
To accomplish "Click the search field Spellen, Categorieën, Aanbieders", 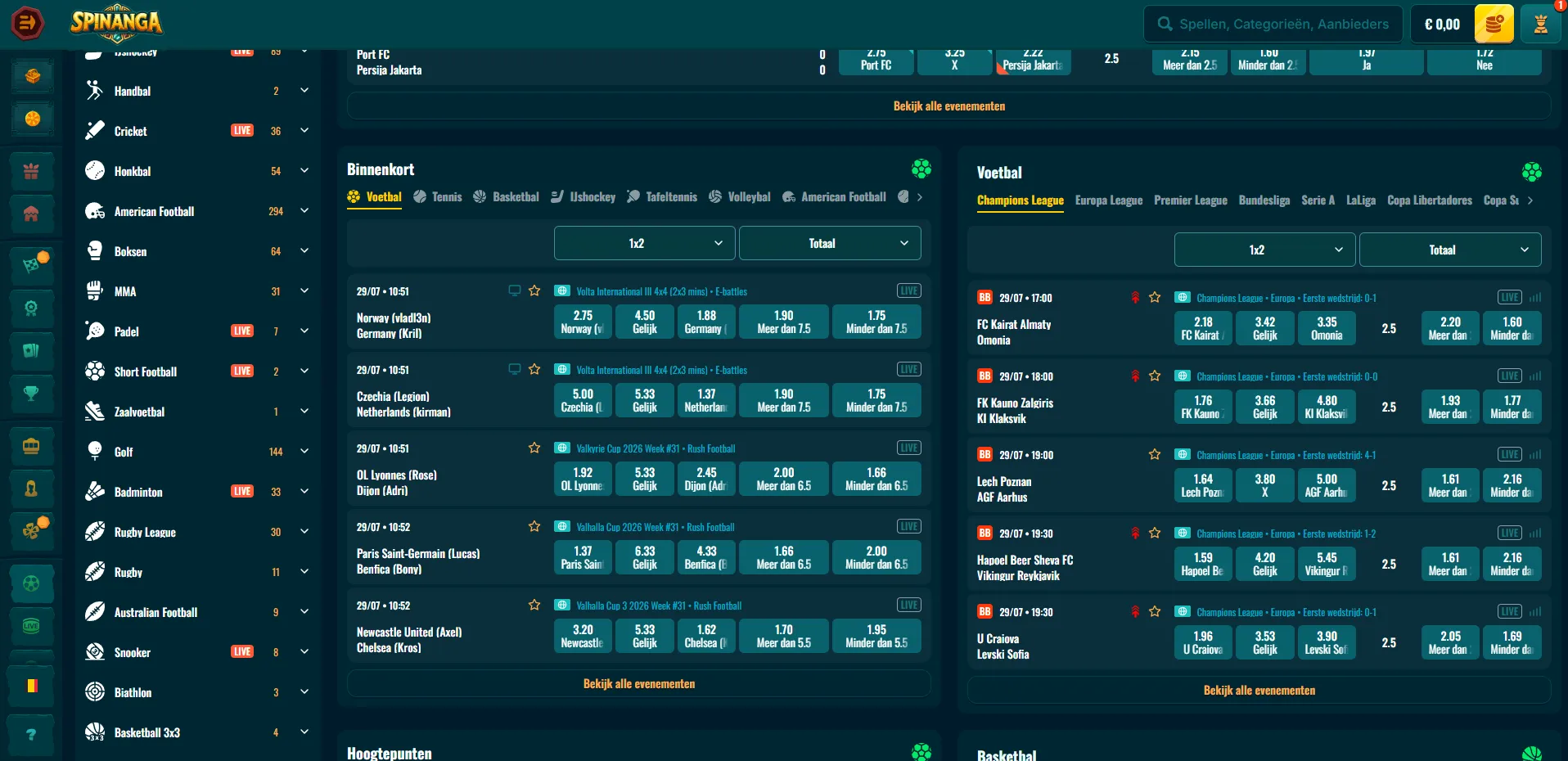I will click(x=1273, y=24).
